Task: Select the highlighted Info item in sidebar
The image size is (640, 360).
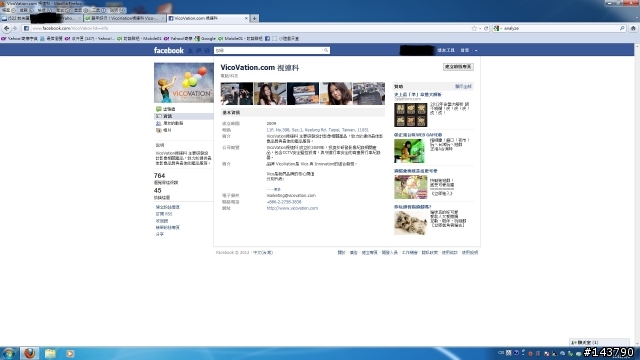Action: (184, 116)
